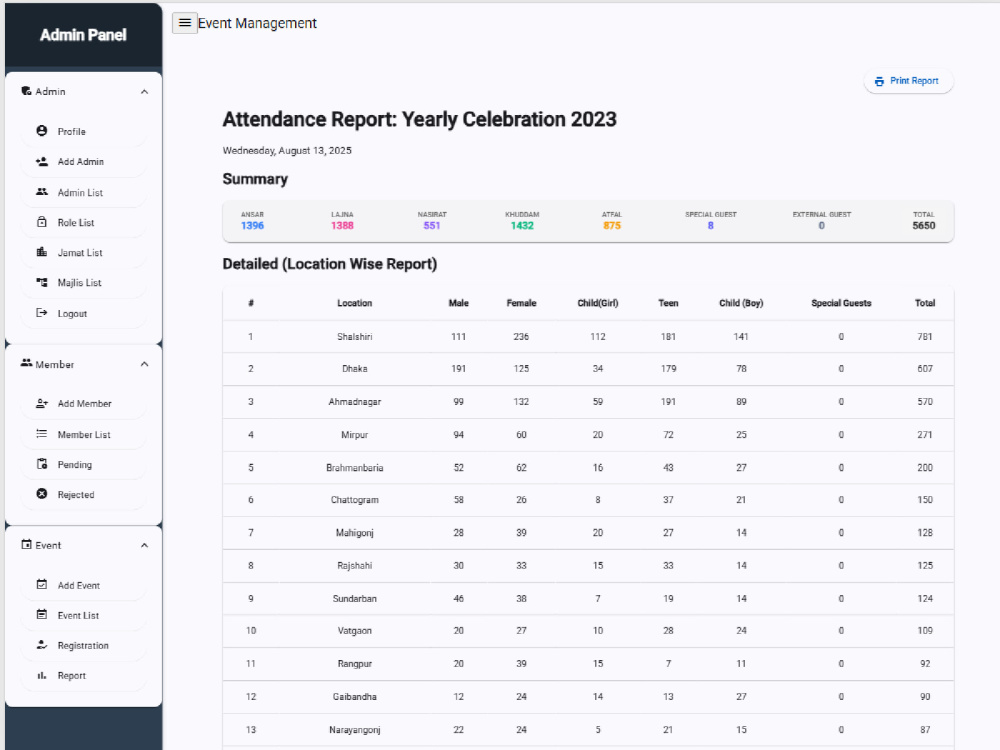Screen dimensions: 1000x750
Task: Open the Event List page
Action: click(x=84, y=615)
